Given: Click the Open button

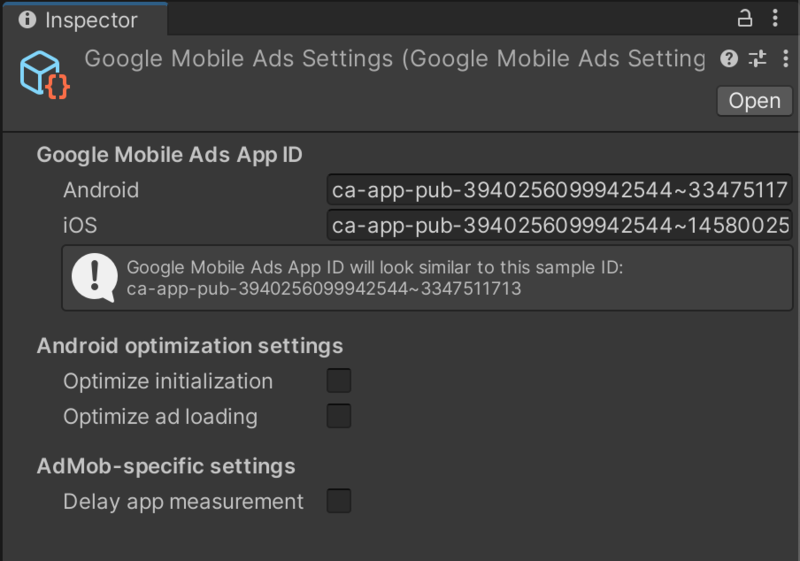Looking at the screenshot, I should tap(755, 101).
